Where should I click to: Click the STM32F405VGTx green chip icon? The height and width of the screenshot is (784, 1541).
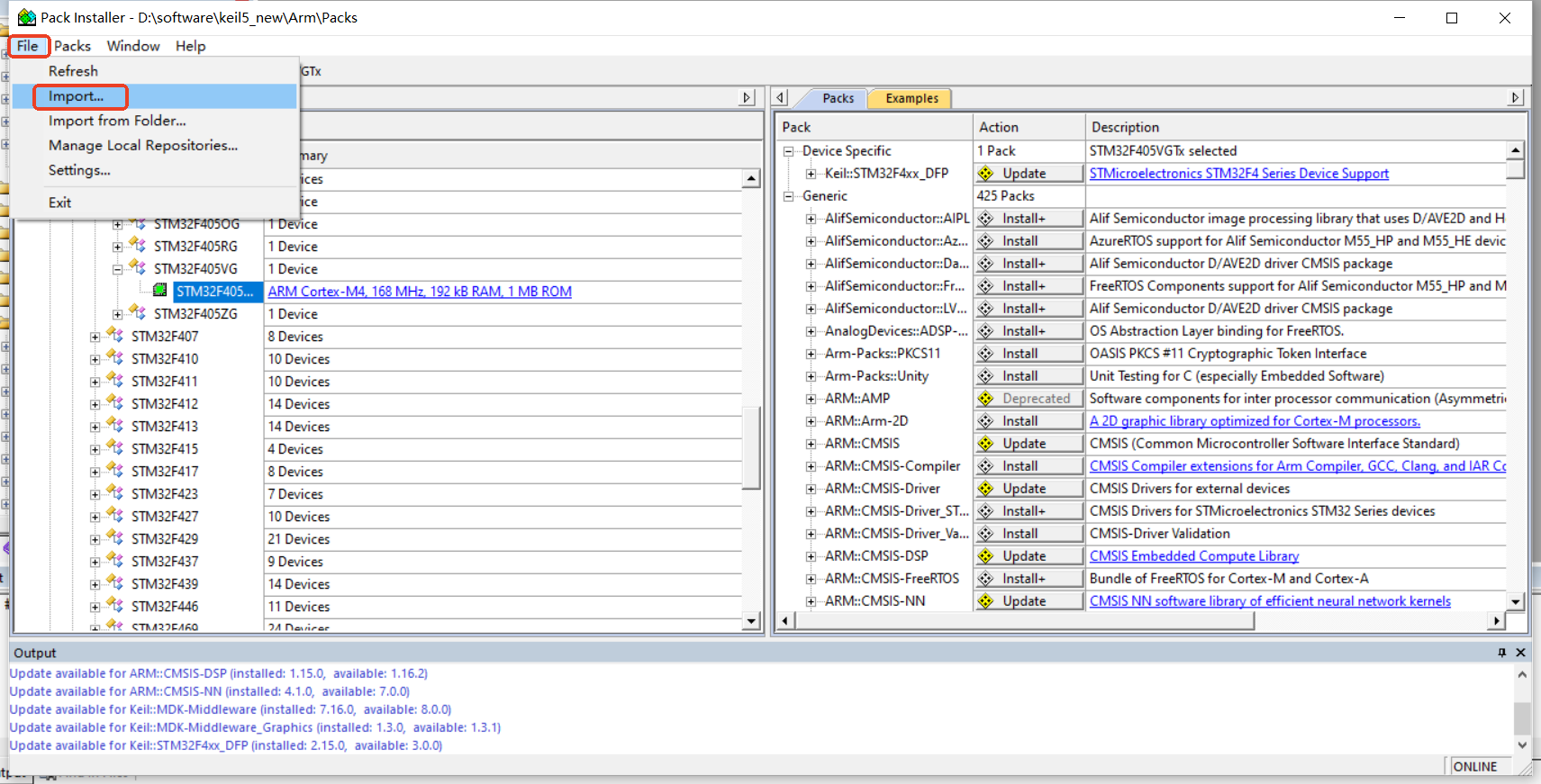point(159,290)
